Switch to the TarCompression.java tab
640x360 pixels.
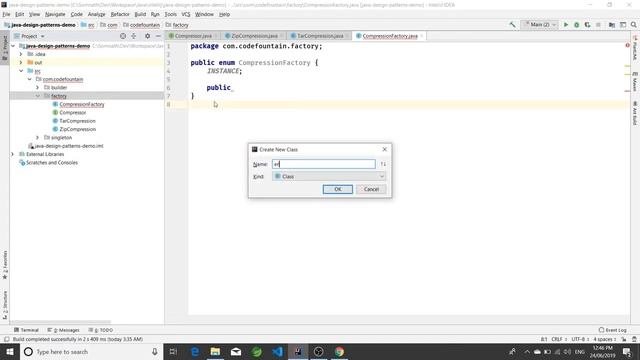[320, 36]
